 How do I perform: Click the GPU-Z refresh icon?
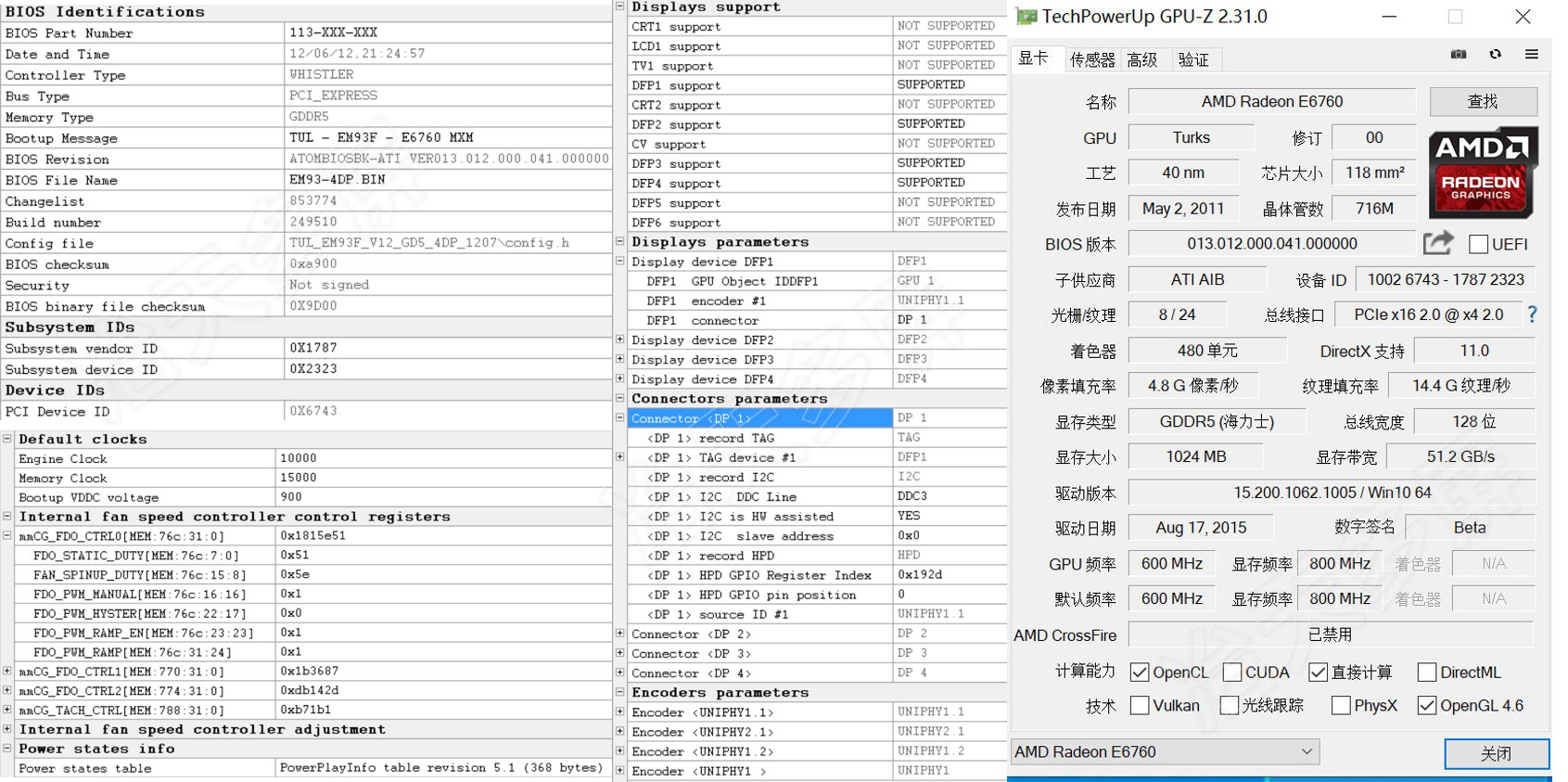[x=1496, y=55]
